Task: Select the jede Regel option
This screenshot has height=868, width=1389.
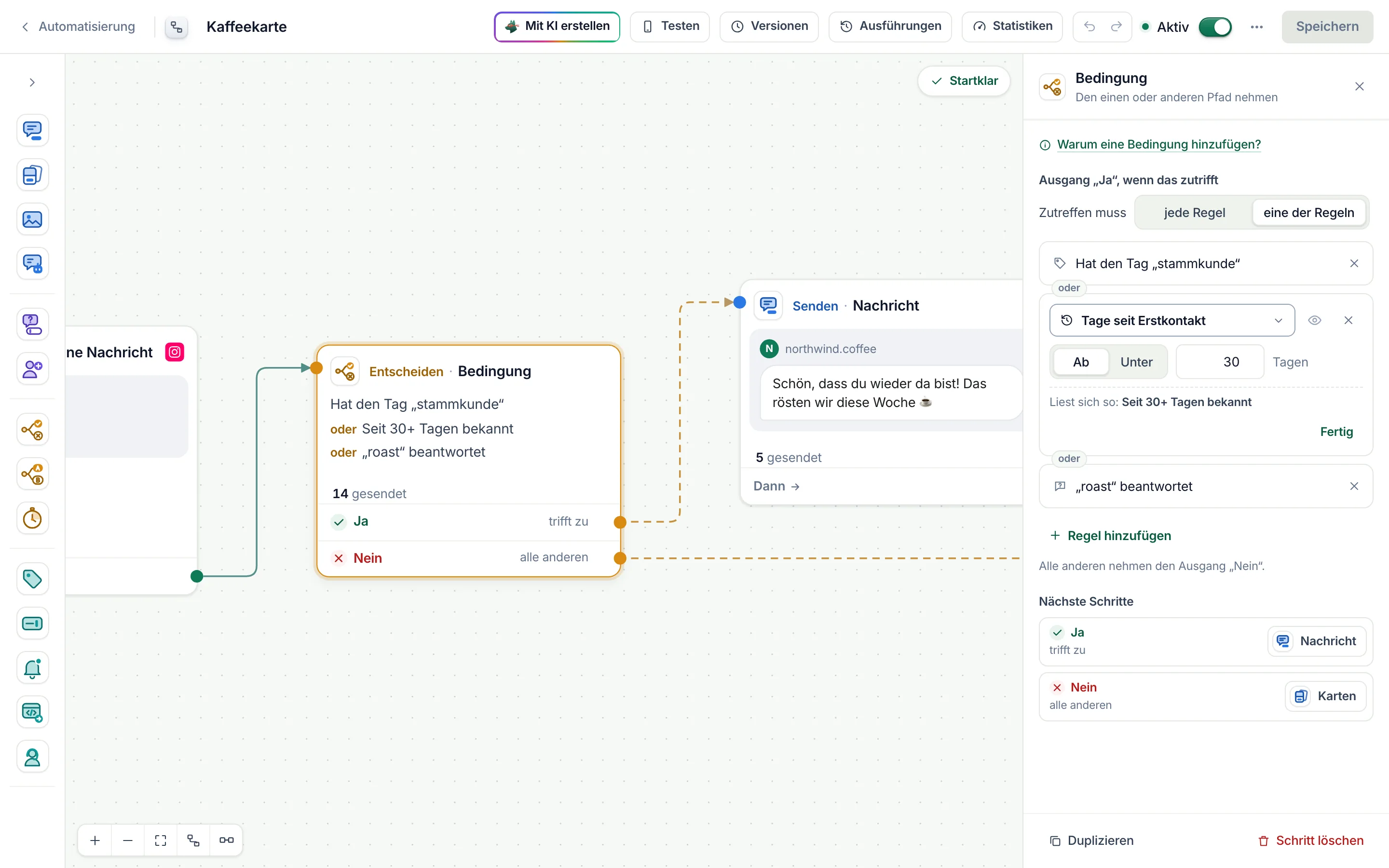Action: pyautogui.click(x=1194, y=213)
